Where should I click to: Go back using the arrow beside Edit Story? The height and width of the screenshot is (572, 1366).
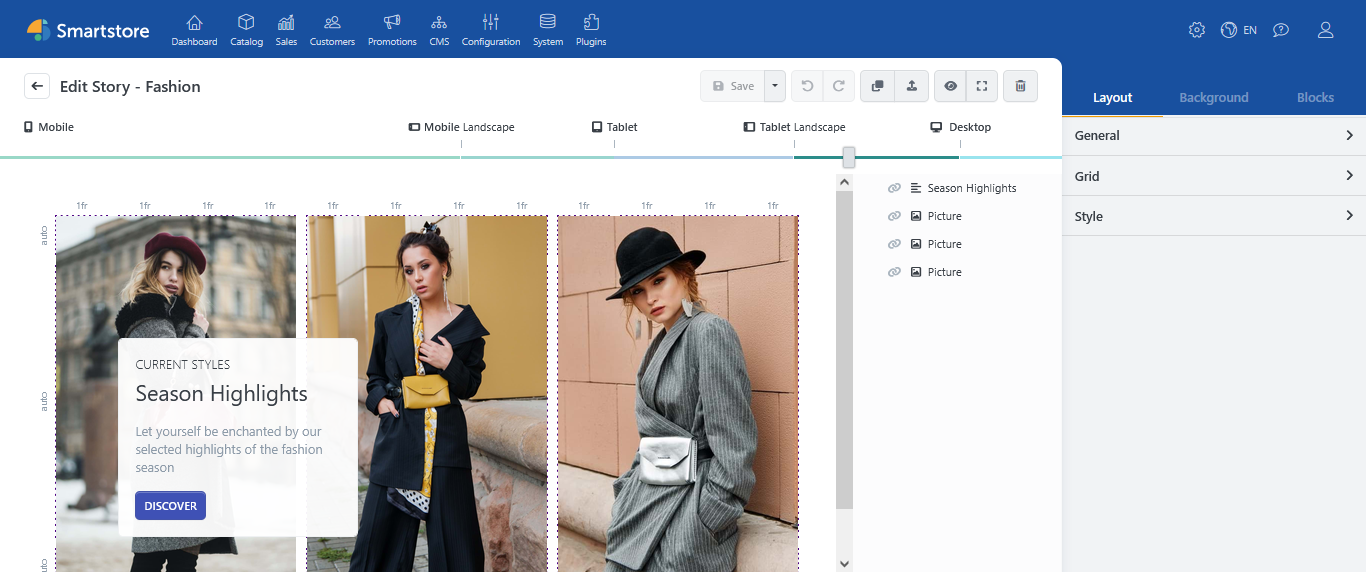pyautogui.click(x=37, y=86)
